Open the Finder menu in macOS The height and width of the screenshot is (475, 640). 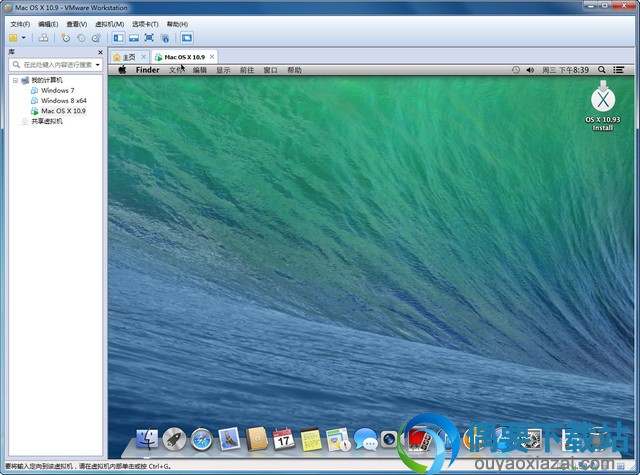click(x=147, y=70)
